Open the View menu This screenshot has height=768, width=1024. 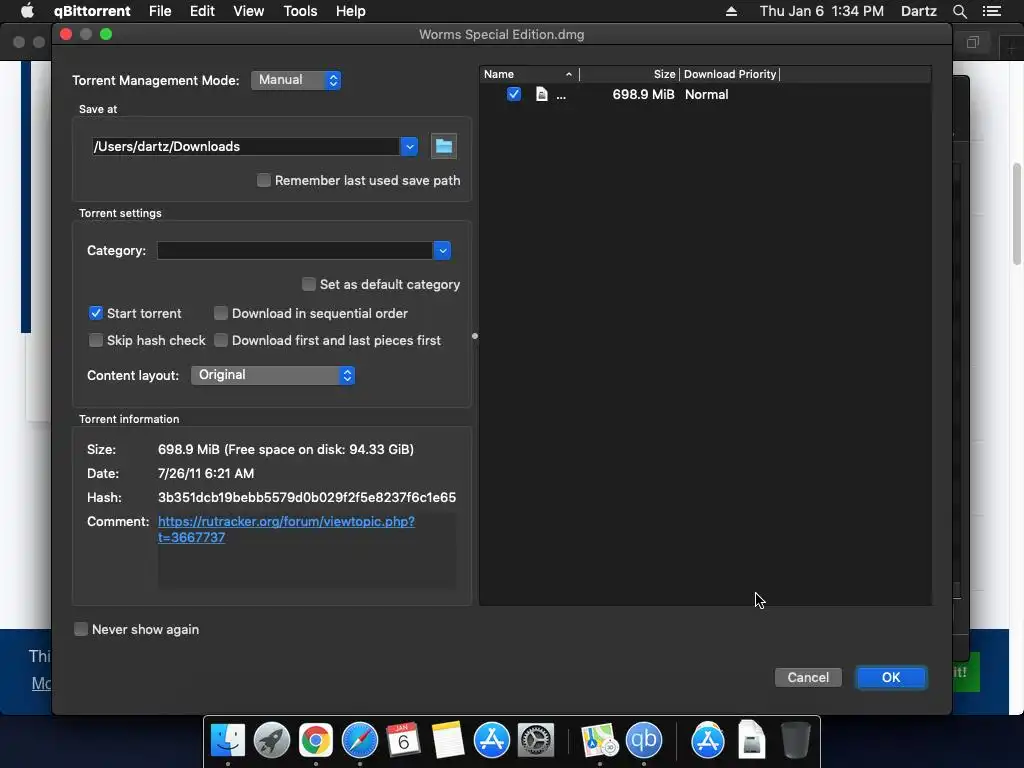[x=248, y=11]
